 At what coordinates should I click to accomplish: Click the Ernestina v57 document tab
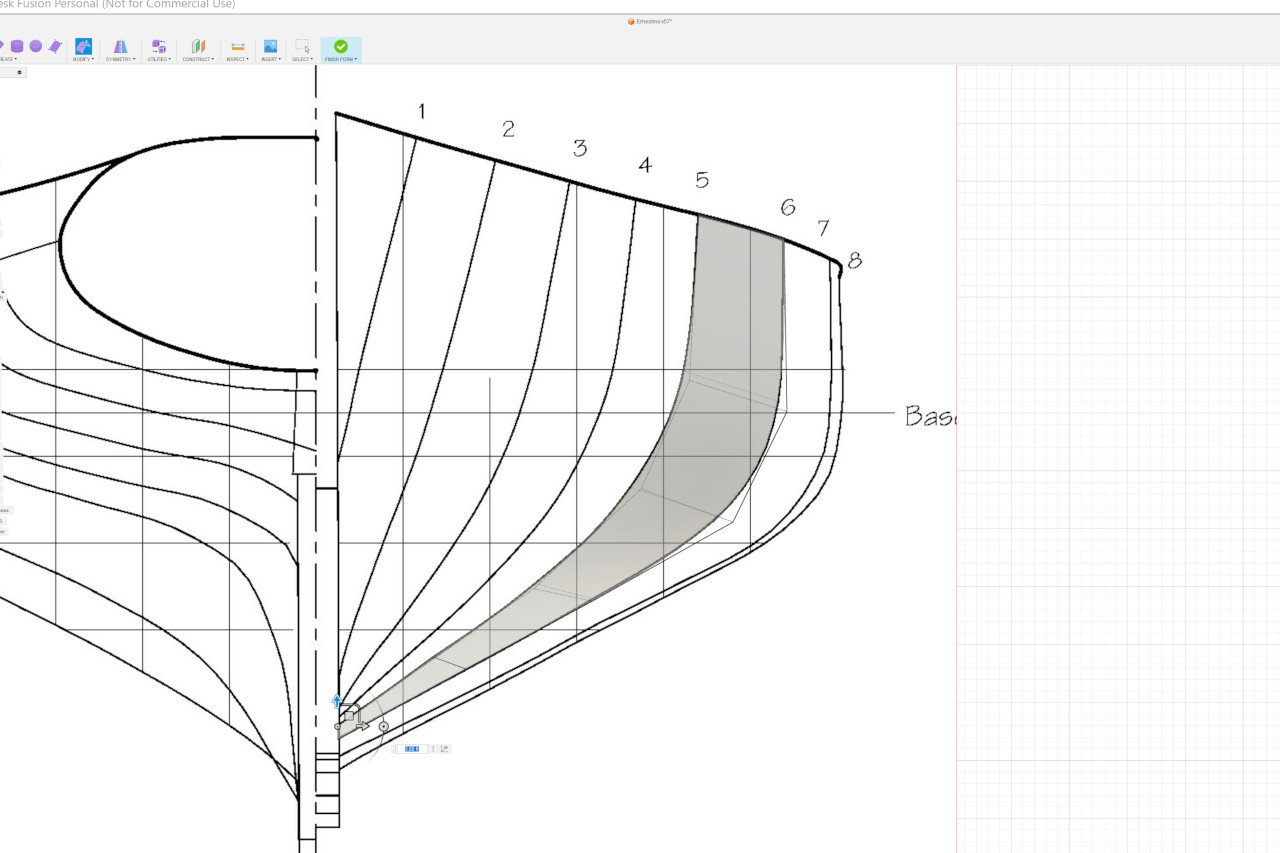pos(650,21)
